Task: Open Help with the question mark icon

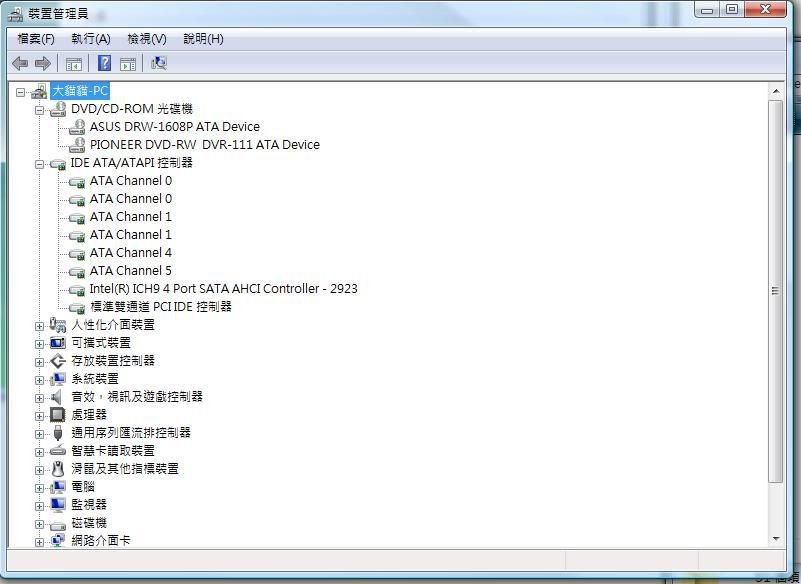Action: click(104, 63)
